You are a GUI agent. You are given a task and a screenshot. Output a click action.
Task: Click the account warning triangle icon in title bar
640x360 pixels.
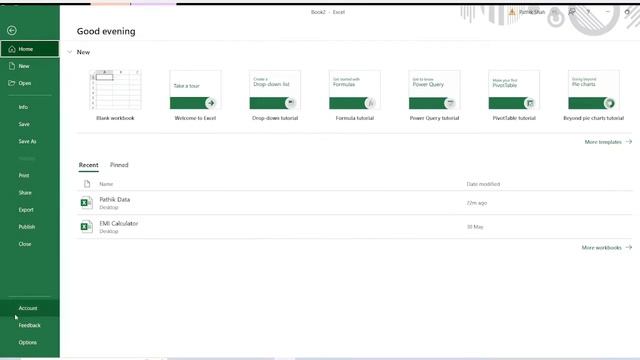[512, 12]
